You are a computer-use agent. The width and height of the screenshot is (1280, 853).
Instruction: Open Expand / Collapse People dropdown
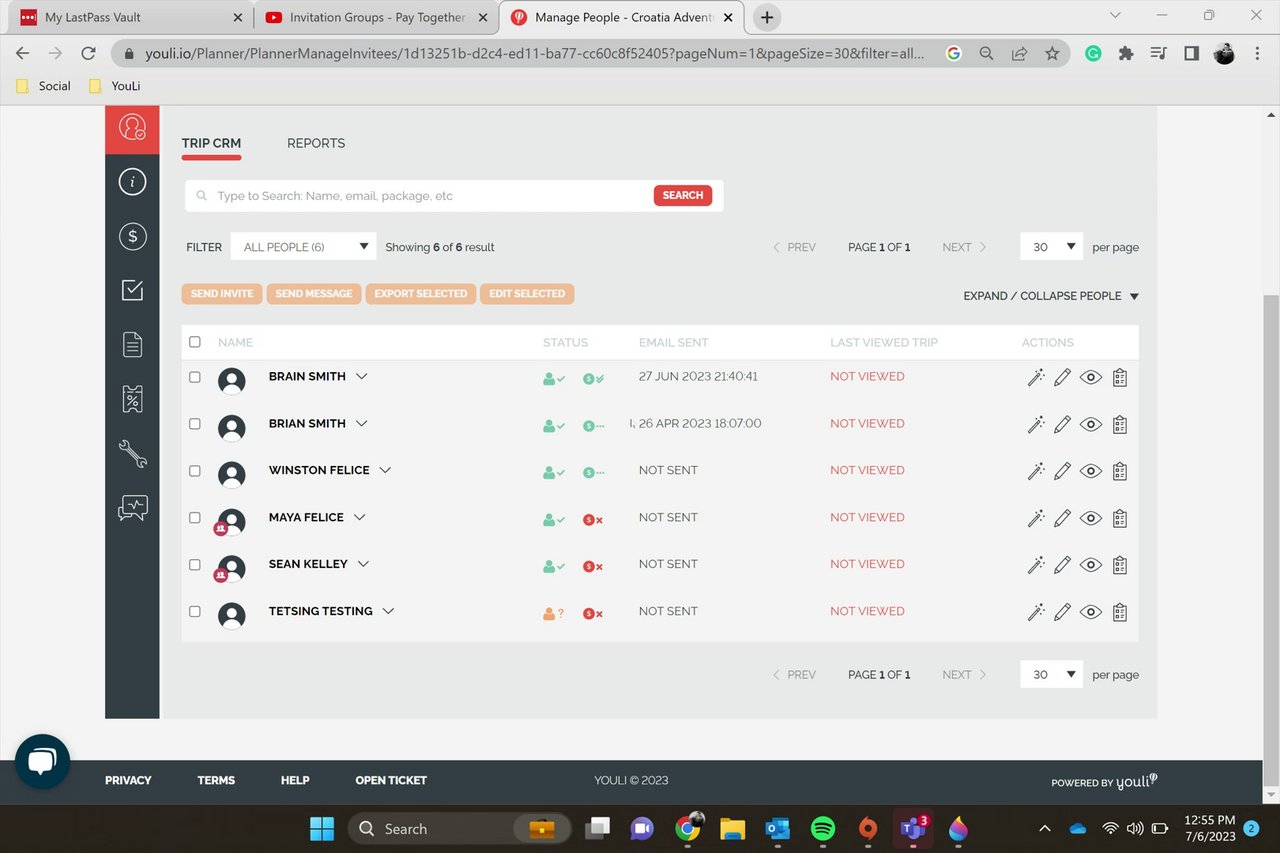pos(1051,296)
